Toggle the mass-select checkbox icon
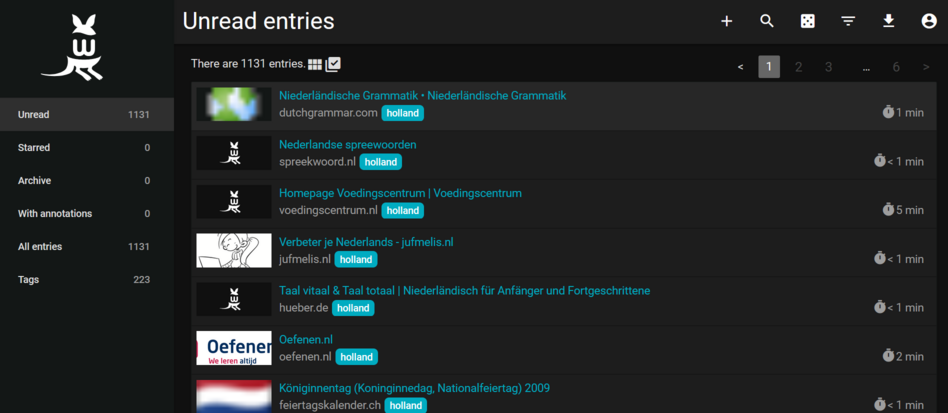This screenshot has height=413, width=948. (x=333, y=64)
